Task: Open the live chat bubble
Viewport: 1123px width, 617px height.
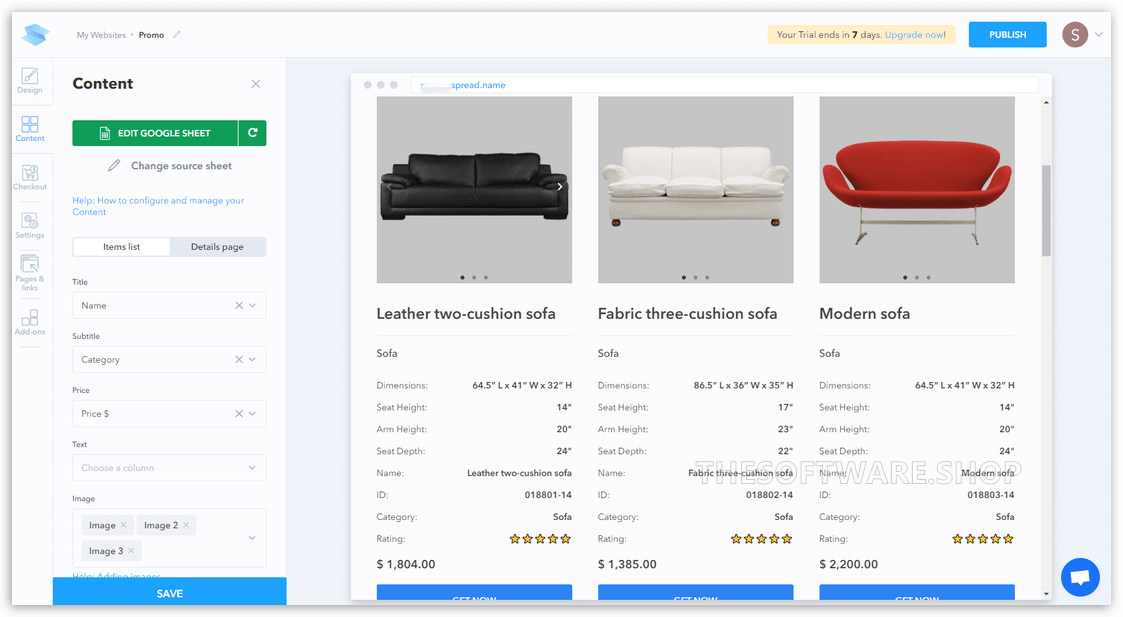Action: tap(1080, 577)
